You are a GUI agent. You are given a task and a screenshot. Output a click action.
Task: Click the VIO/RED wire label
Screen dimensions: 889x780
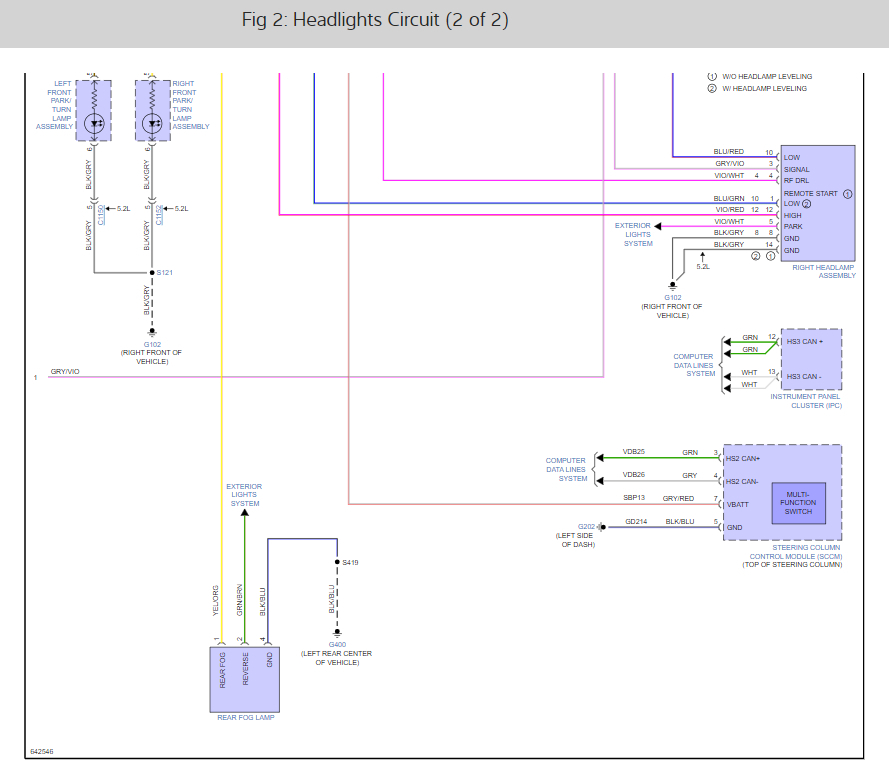(x=730, y=210)
